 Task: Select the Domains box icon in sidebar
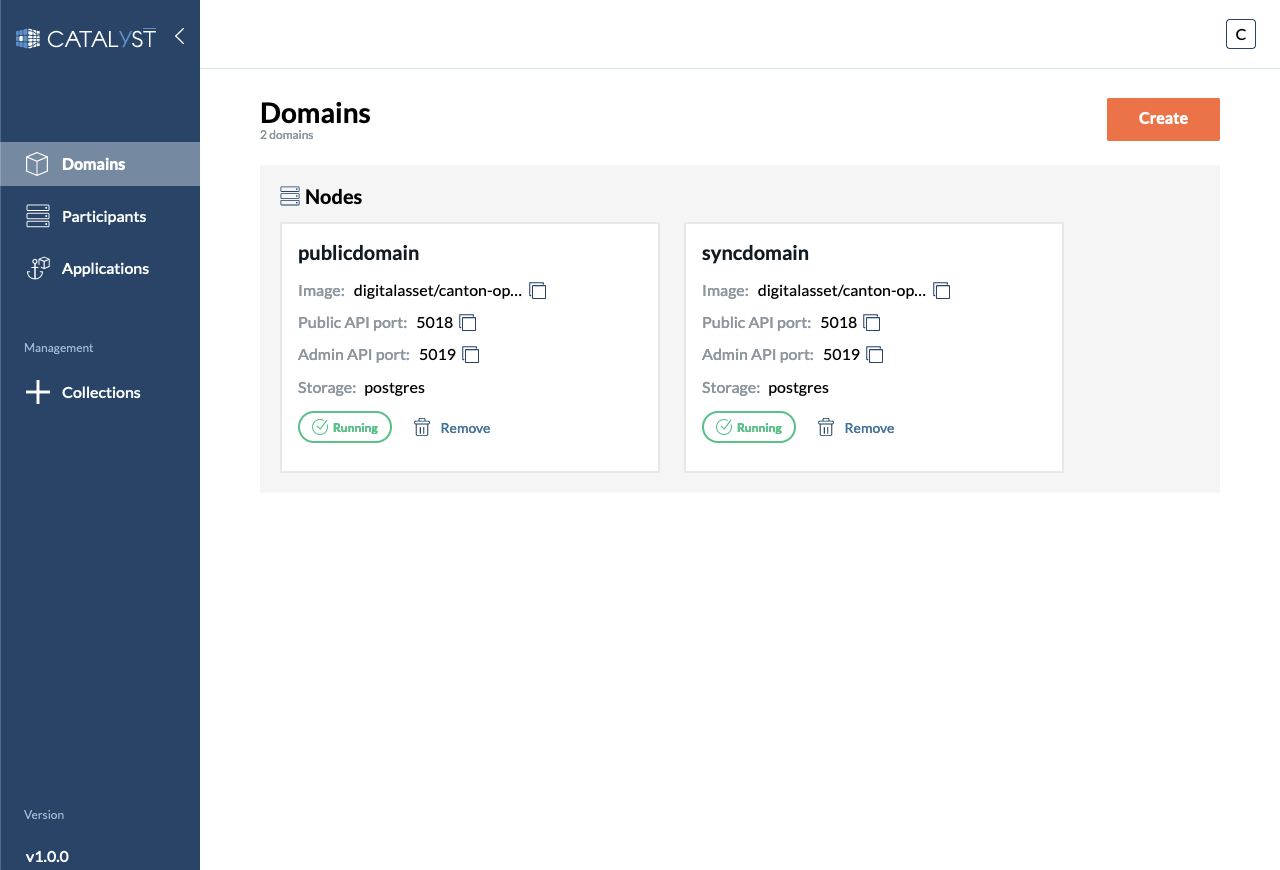37,164
